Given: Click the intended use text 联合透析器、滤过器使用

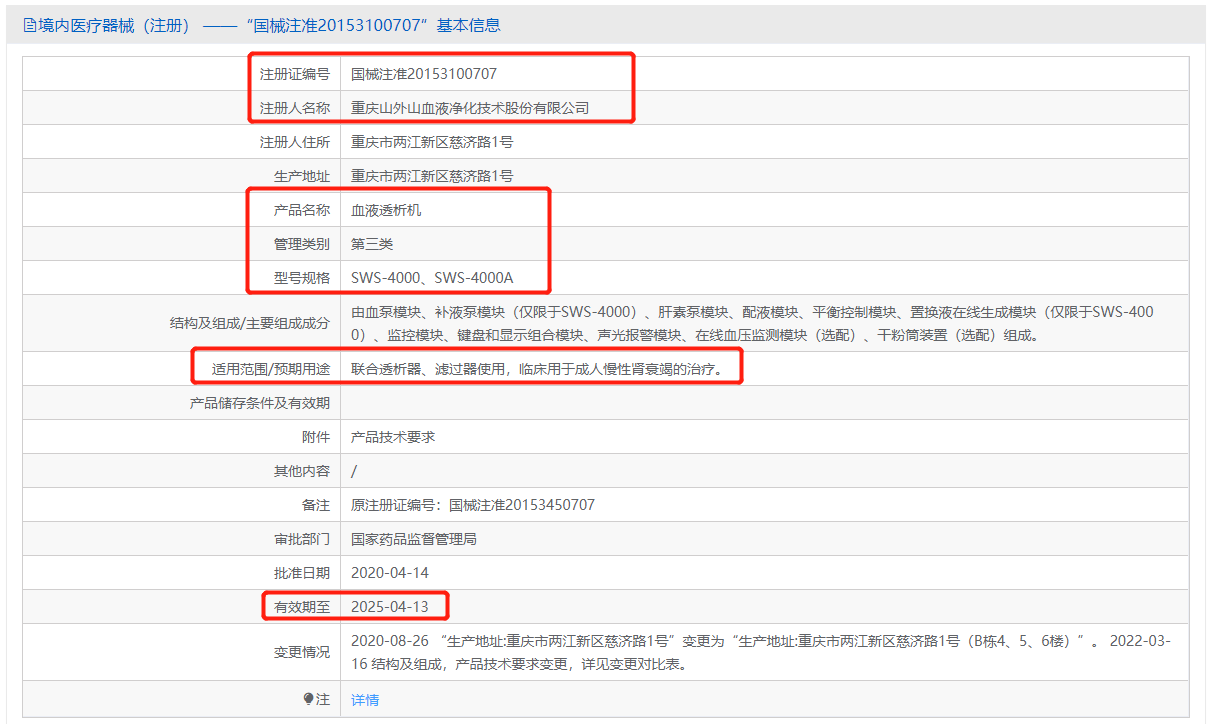Looking at the screenshot, I should click(537, 369).
